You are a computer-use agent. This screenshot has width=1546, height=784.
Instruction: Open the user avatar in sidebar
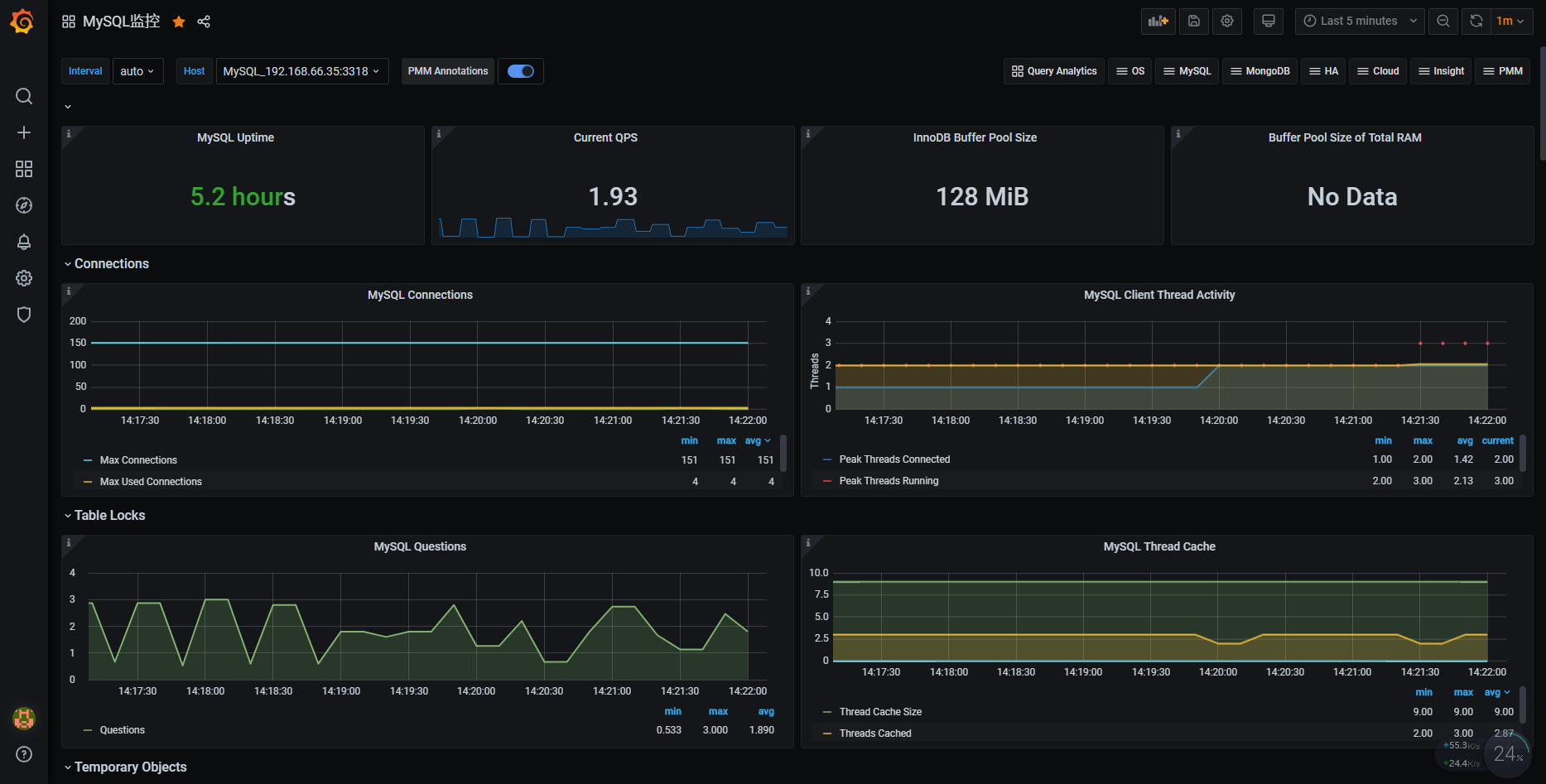pyautogui.click(x=24, y=719)
